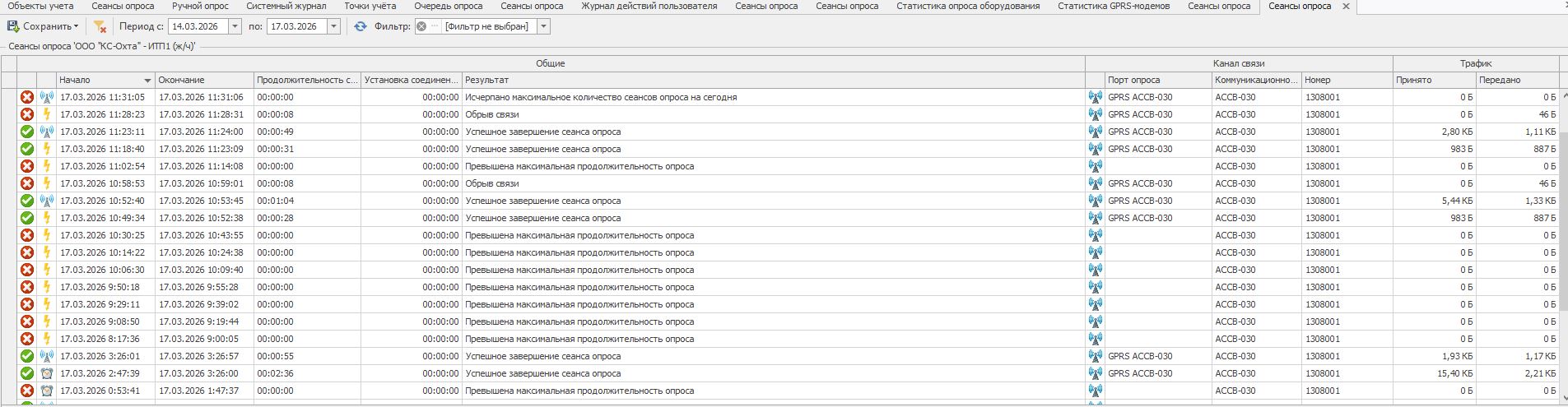Close the active Сеансы опроса tab
The image size is (1568, 407).
point(1346,6)
